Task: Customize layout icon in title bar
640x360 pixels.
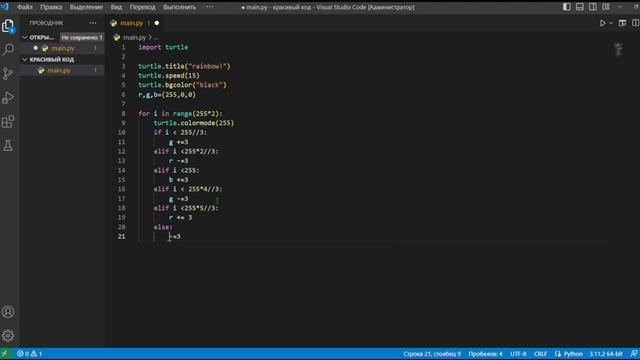Action: tap(606, 7)
